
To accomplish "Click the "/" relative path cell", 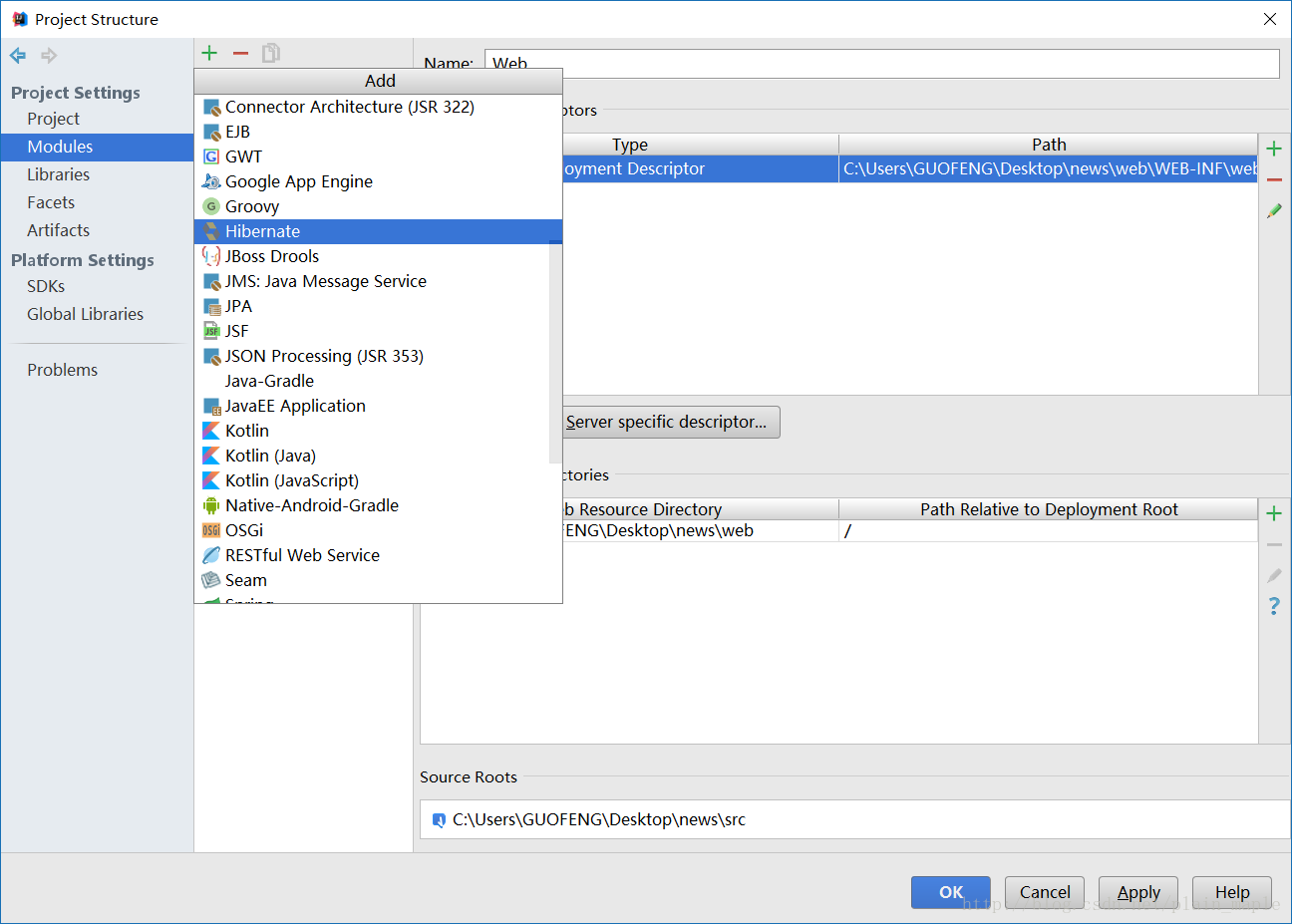I will coord(1049,531).
